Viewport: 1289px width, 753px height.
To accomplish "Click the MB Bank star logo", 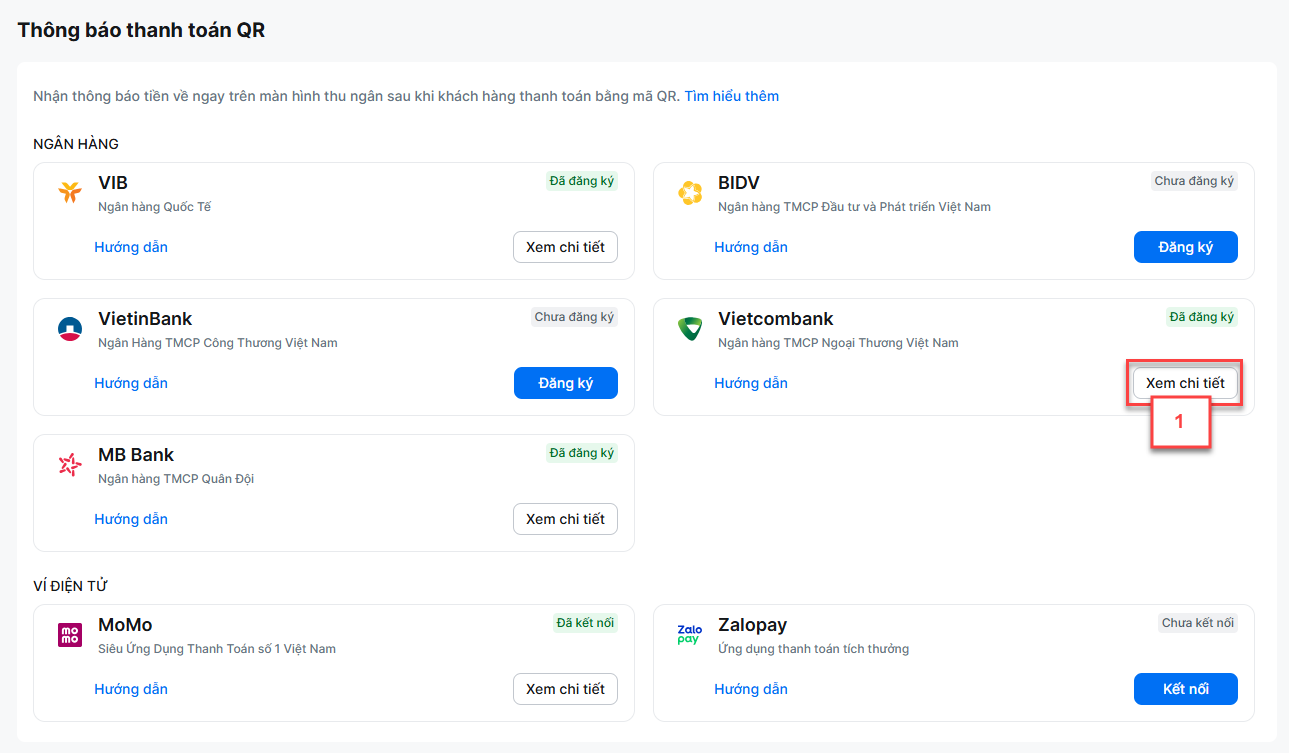I will (x=70, y=465).
